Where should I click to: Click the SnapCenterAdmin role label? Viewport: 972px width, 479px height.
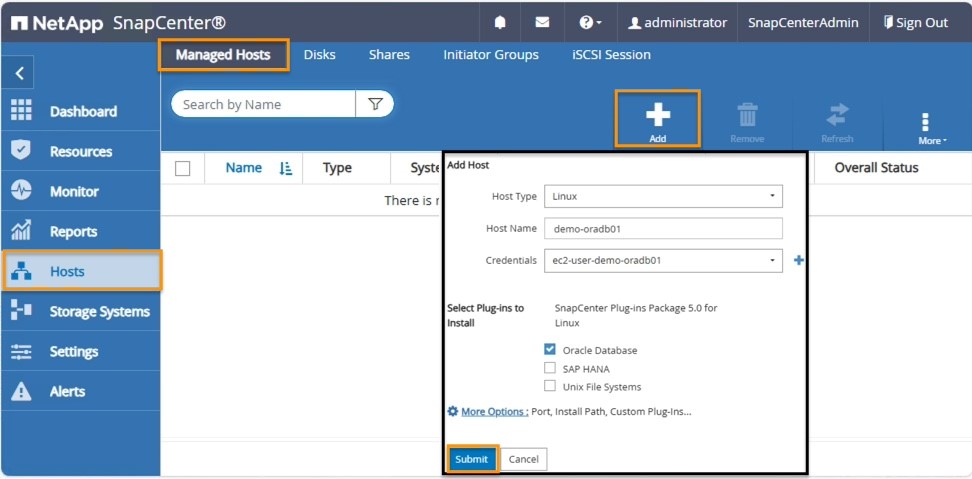point(803,23)
